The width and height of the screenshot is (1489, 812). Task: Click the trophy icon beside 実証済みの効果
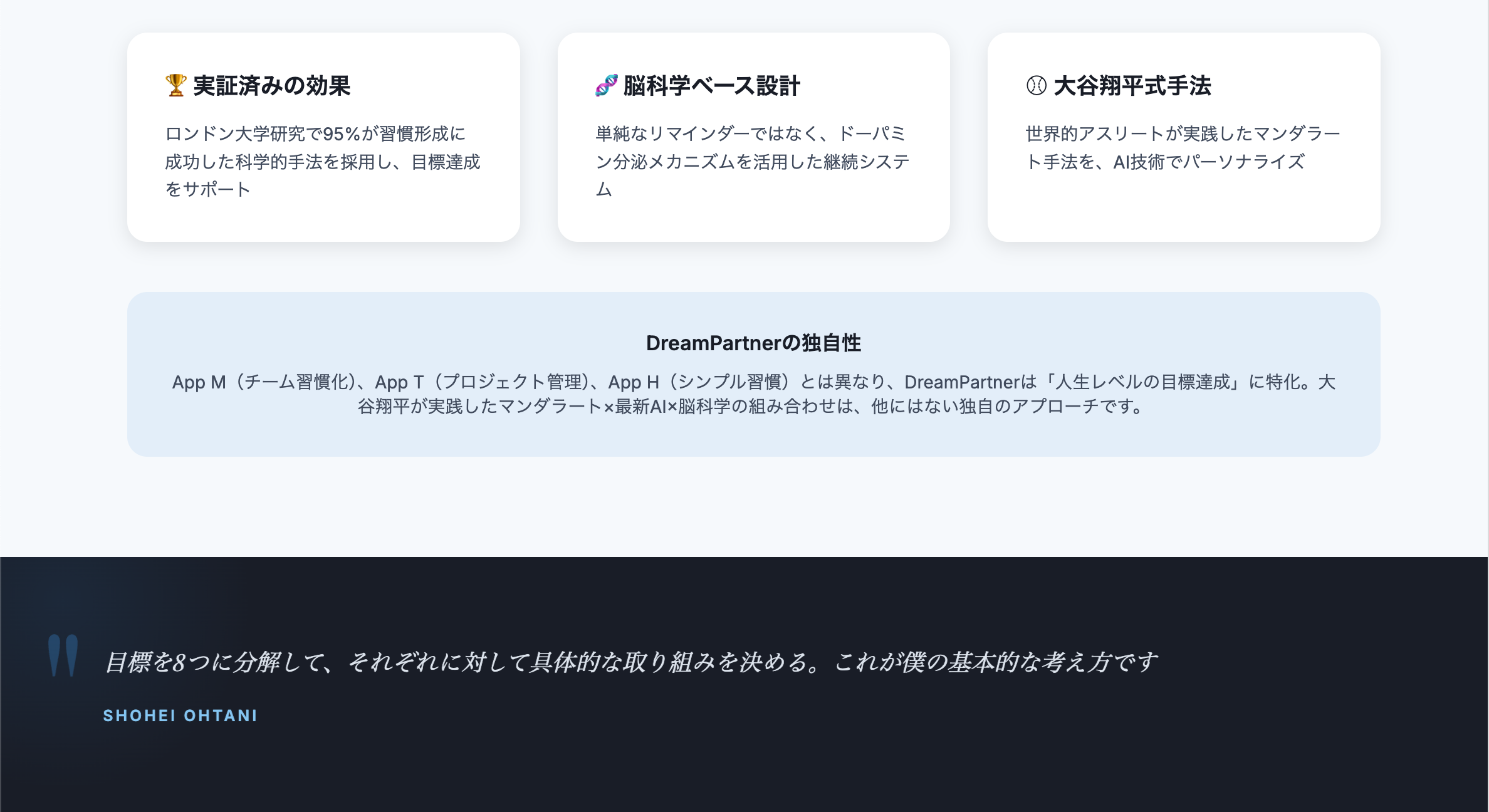[x=176, y=85]
